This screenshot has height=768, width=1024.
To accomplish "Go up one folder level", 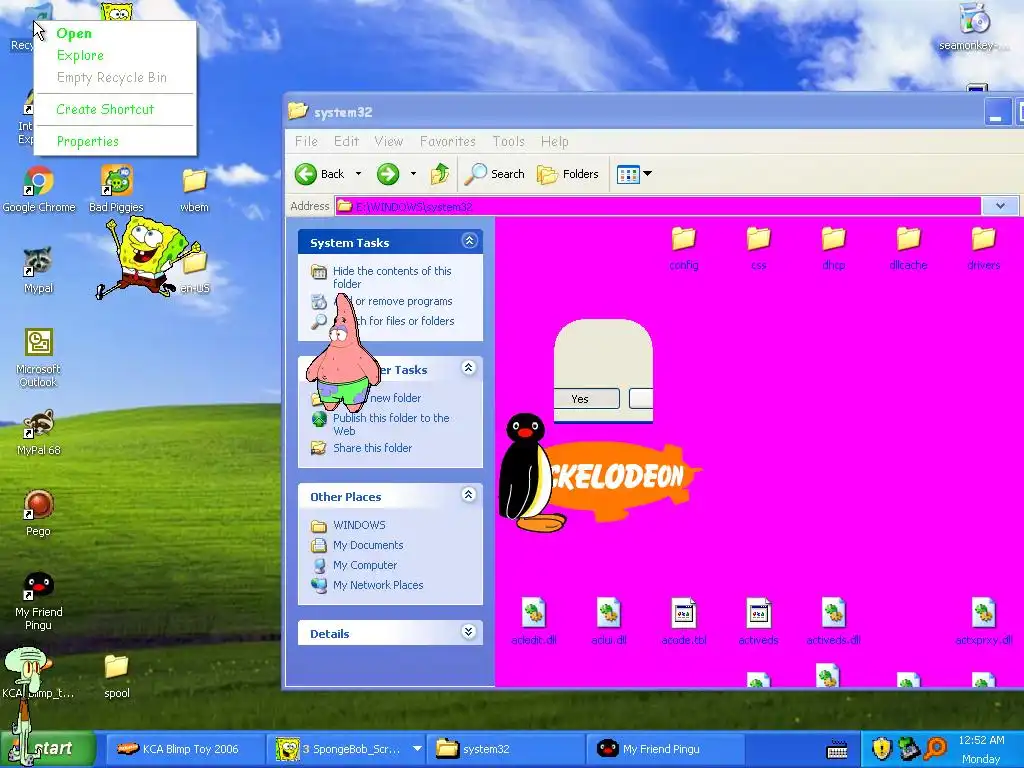I will [440, 174].
